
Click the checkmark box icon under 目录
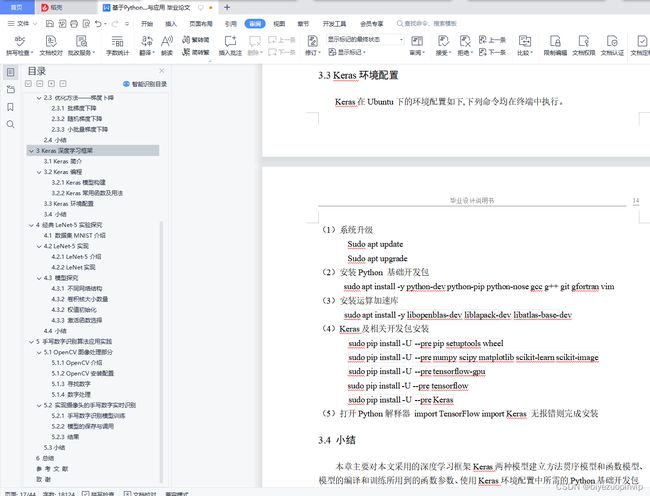(x=28, y=84)
